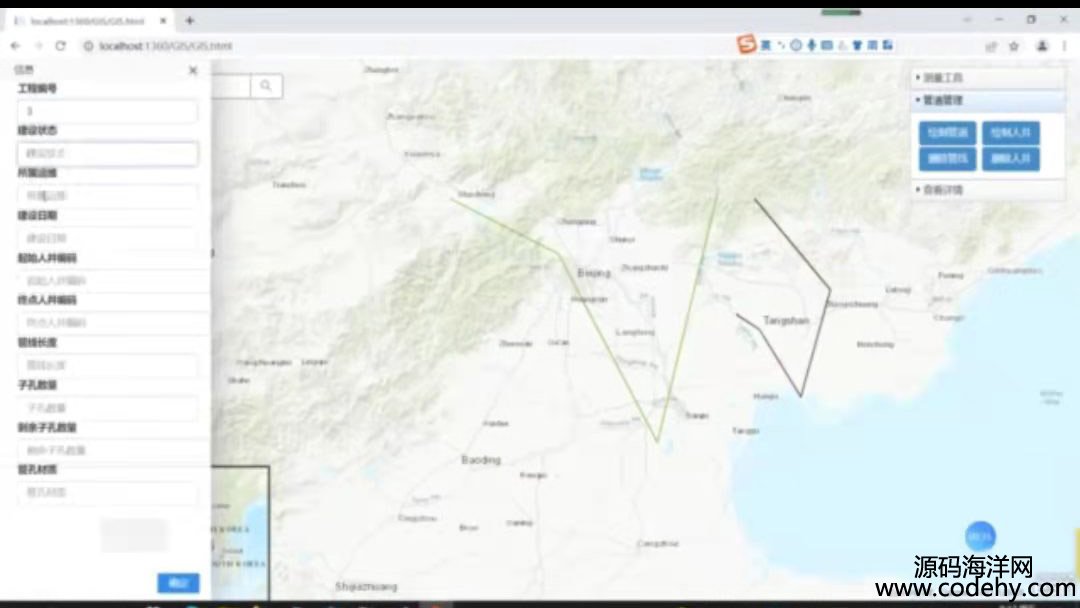Click the browser address bar URL

(x=165, y=46)
